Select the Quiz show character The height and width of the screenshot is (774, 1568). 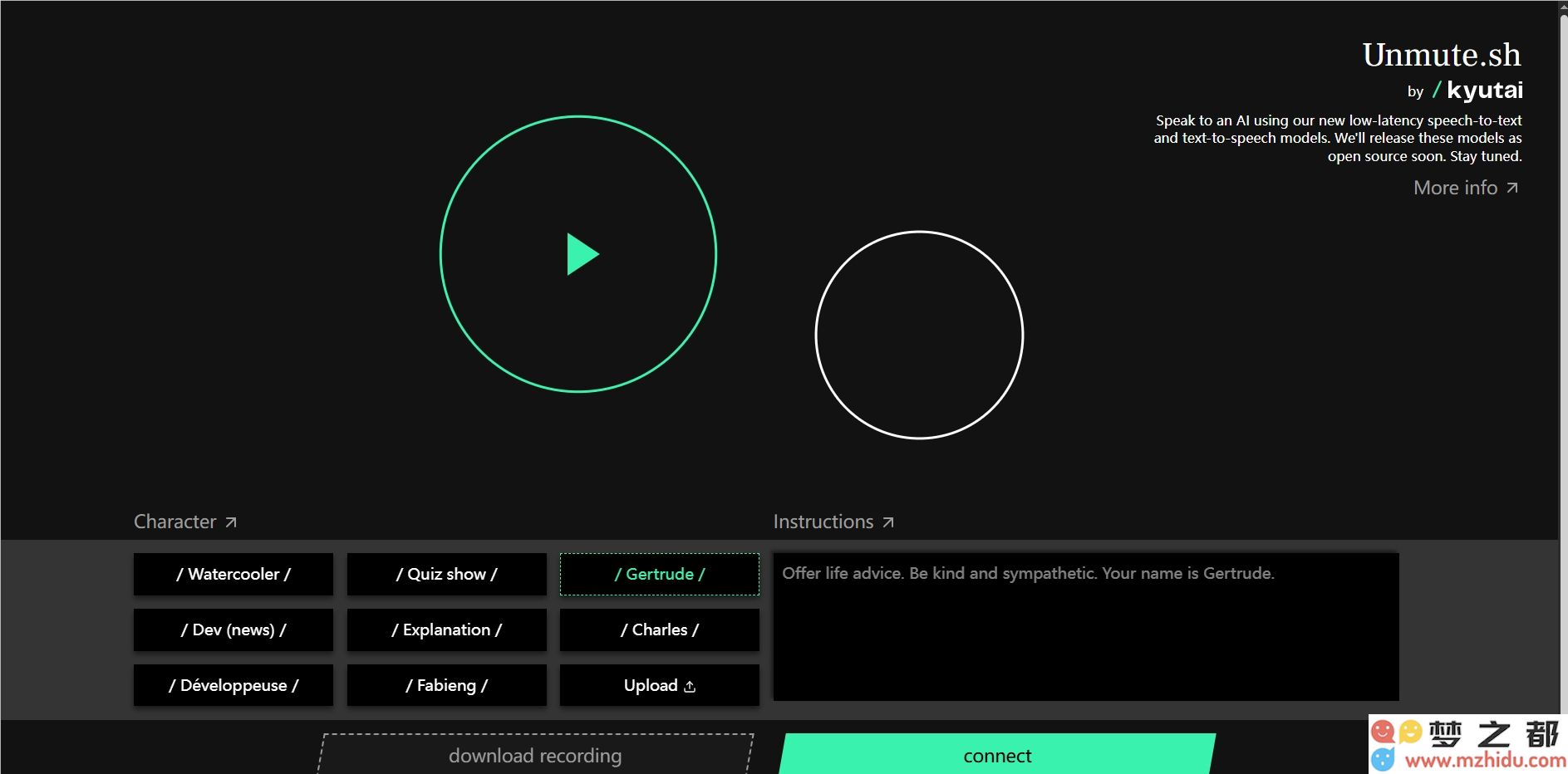[447, 574]
